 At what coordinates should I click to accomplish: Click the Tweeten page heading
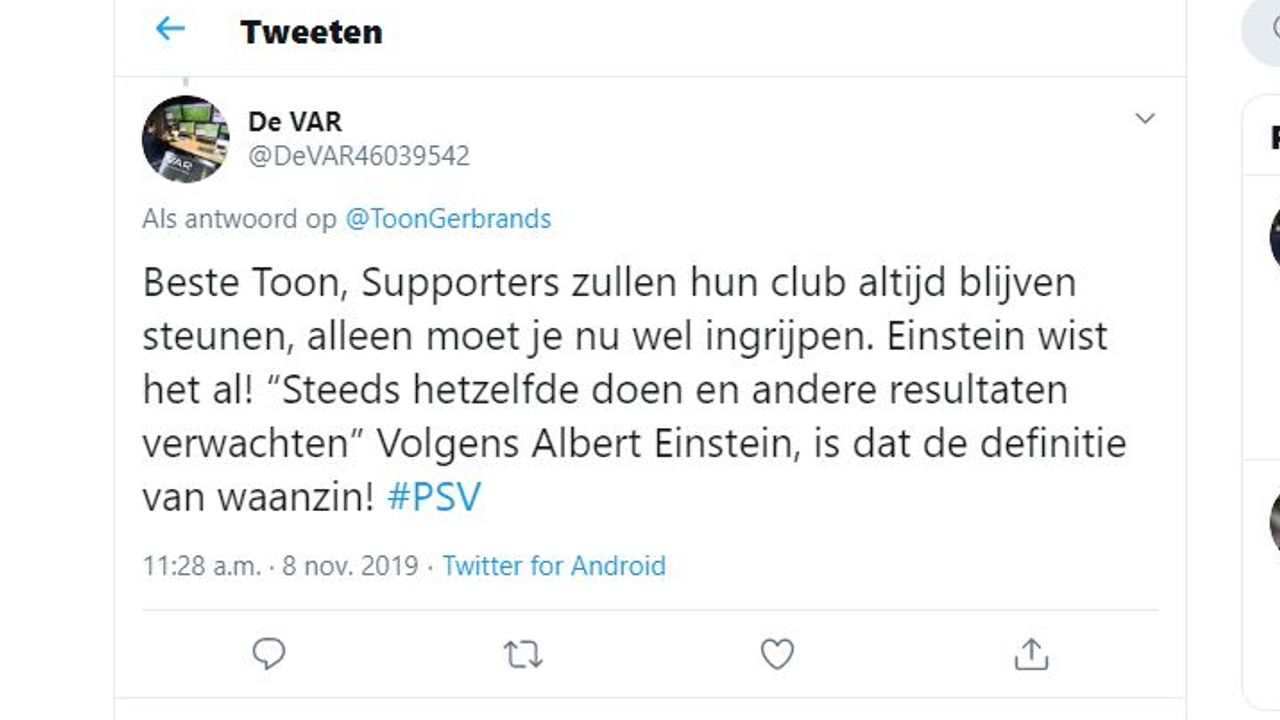pos(311,32)
